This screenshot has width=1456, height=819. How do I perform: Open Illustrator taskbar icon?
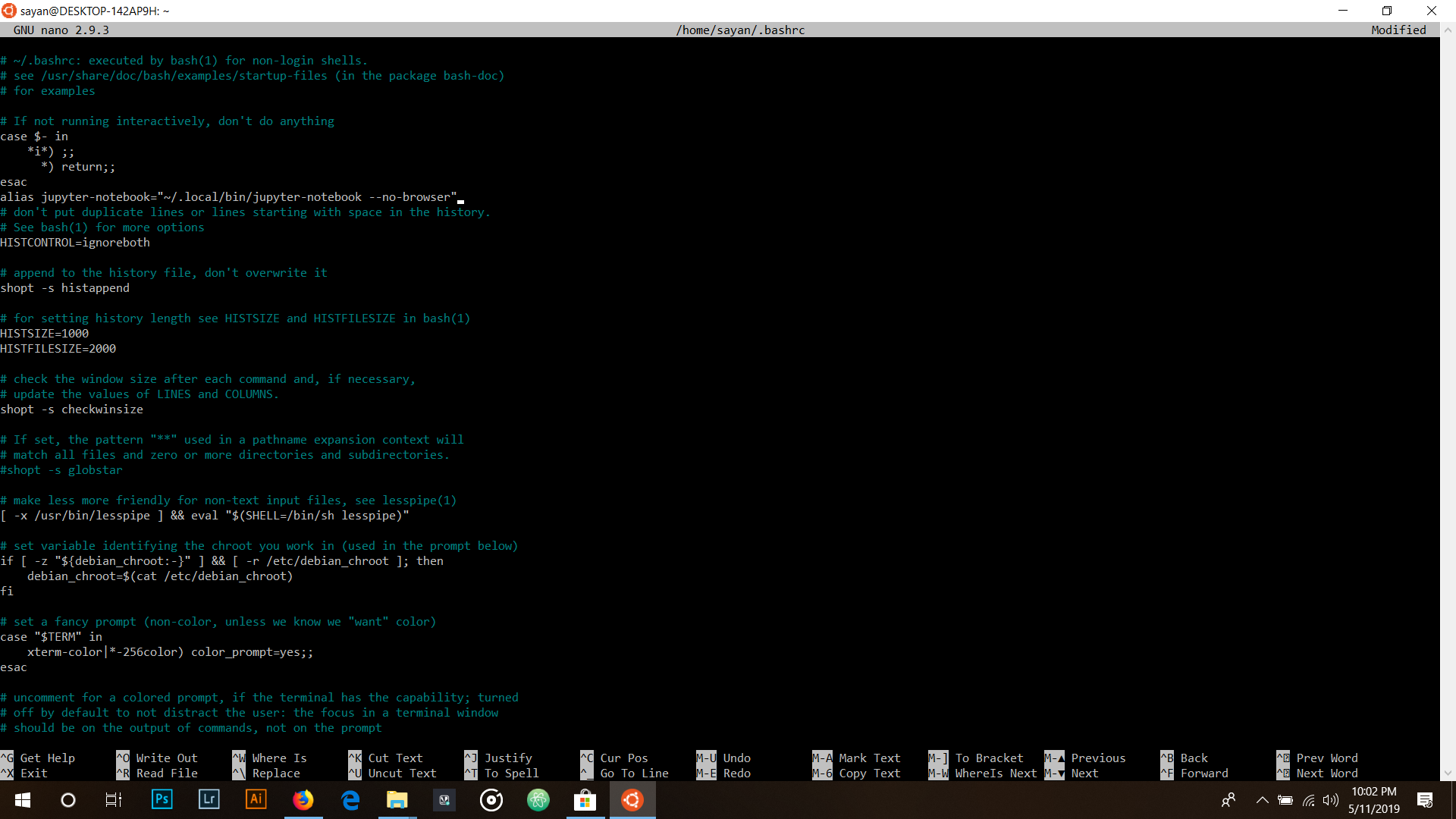coord(256,799)
